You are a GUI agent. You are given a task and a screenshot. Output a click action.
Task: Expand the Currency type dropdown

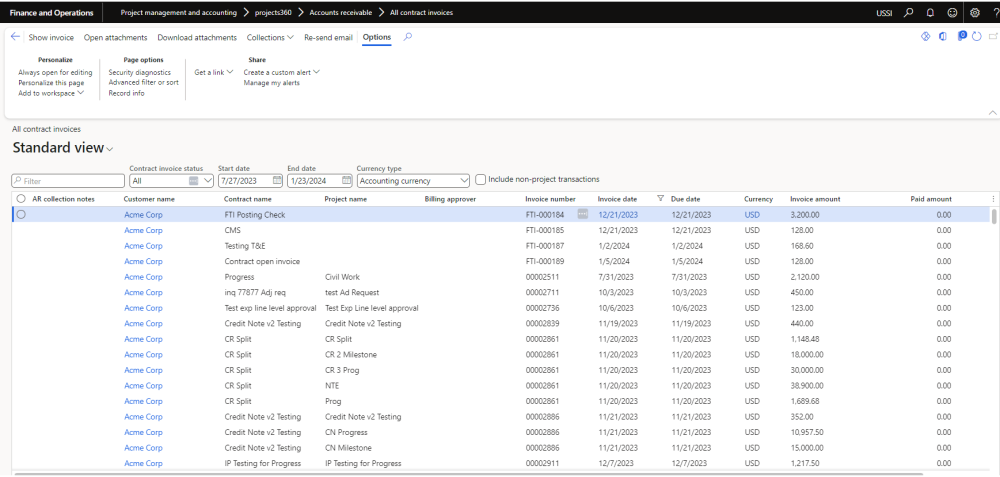(462, 181)
